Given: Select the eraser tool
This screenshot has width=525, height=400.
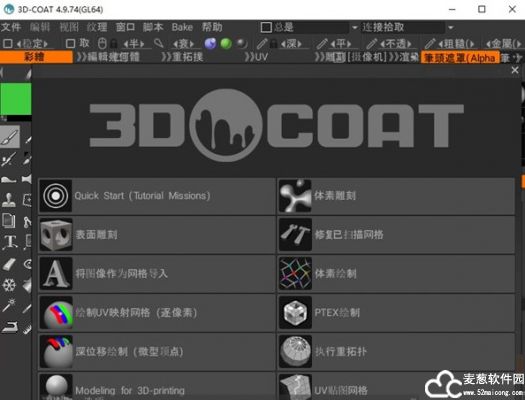Looking at the screenshot, I should pyautogui.click(x=9, y=264).
